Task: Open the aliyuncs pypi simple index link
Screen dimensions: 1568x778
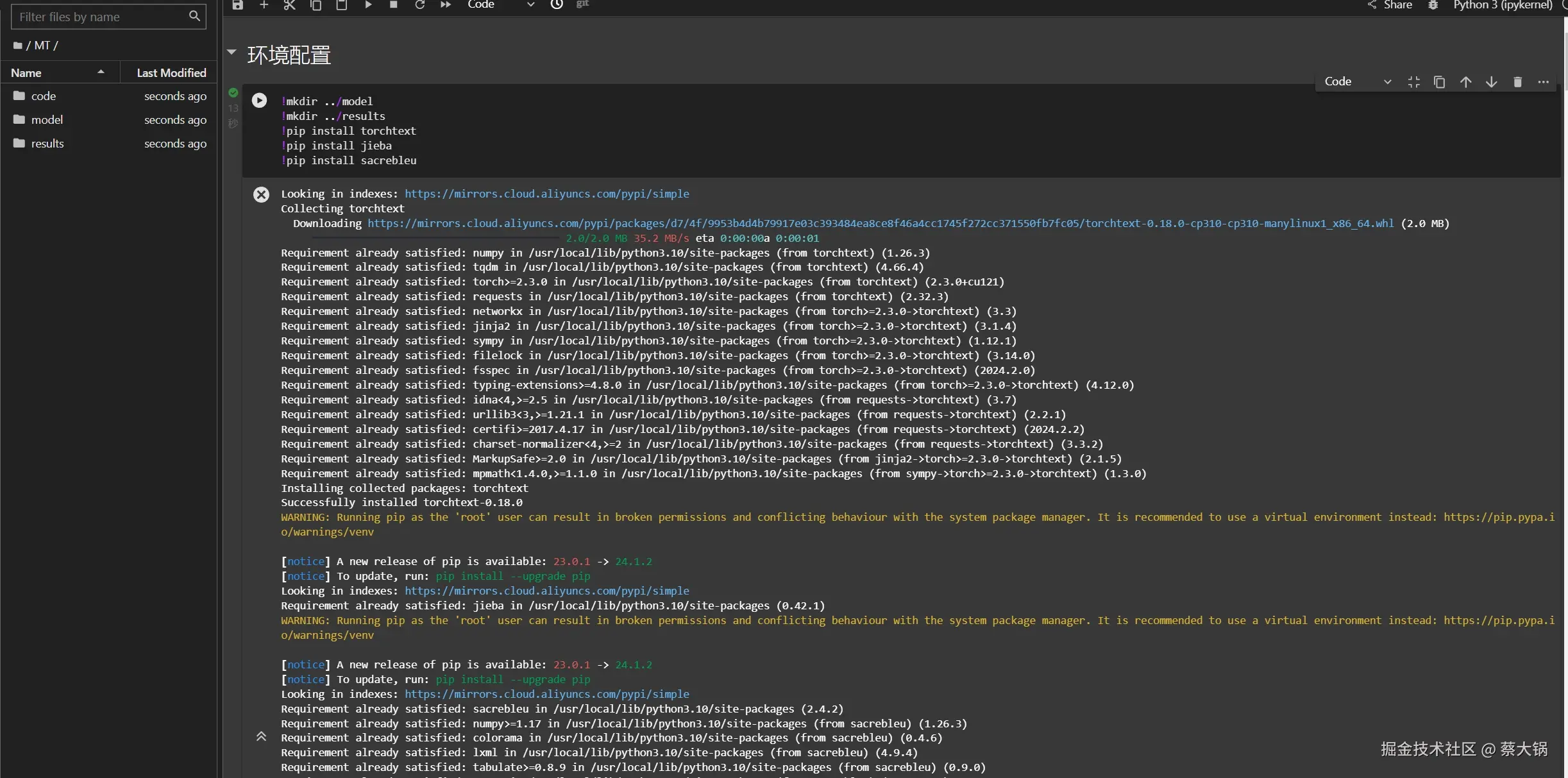Action: (x=546, y=194)
